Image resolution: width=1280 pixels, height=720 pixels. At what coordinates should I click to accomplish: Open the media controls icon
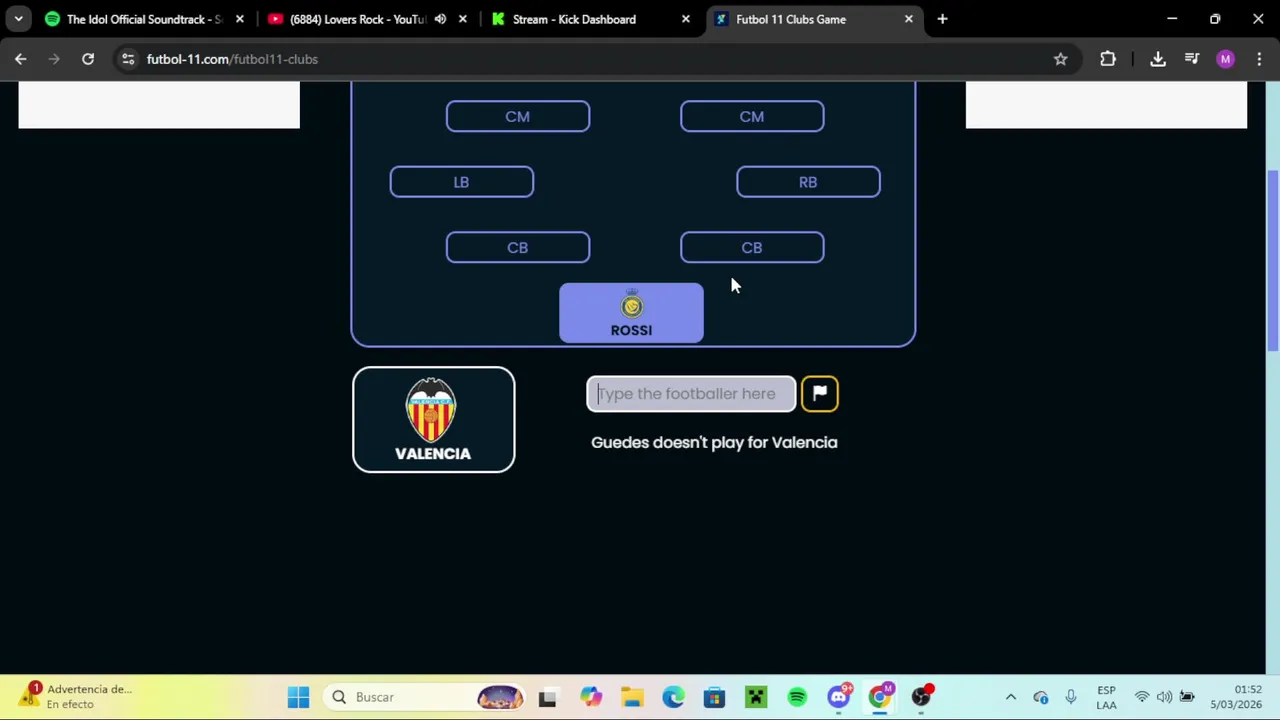pos(1192,59)
